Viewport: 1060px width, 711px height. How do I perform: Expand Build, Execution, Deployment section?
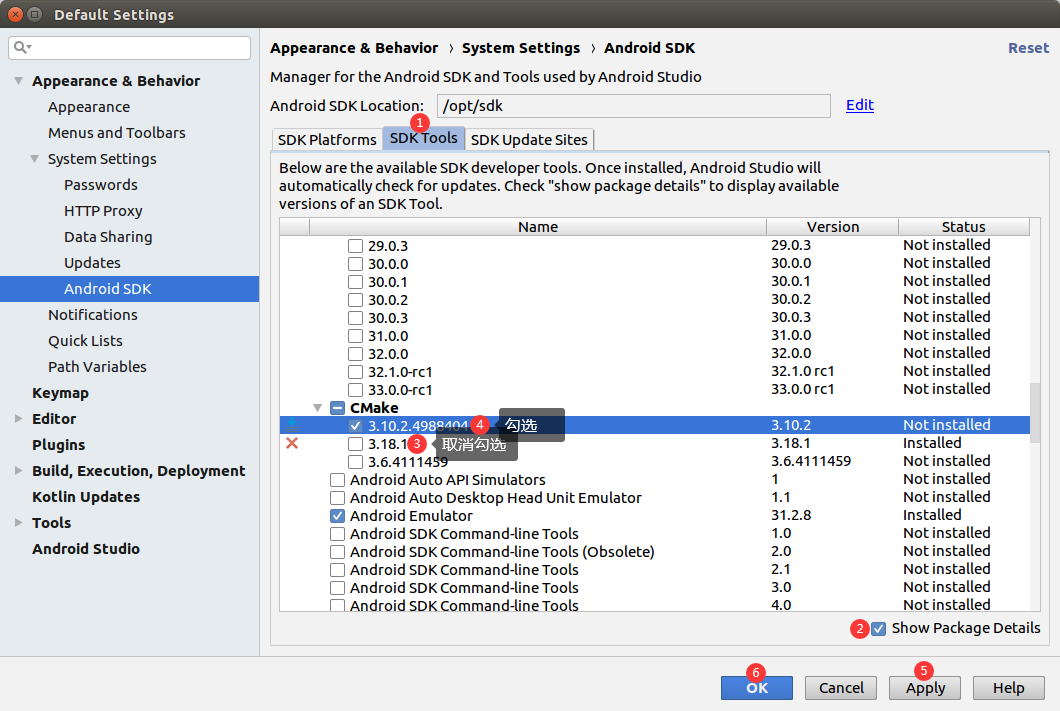(18, 470)
